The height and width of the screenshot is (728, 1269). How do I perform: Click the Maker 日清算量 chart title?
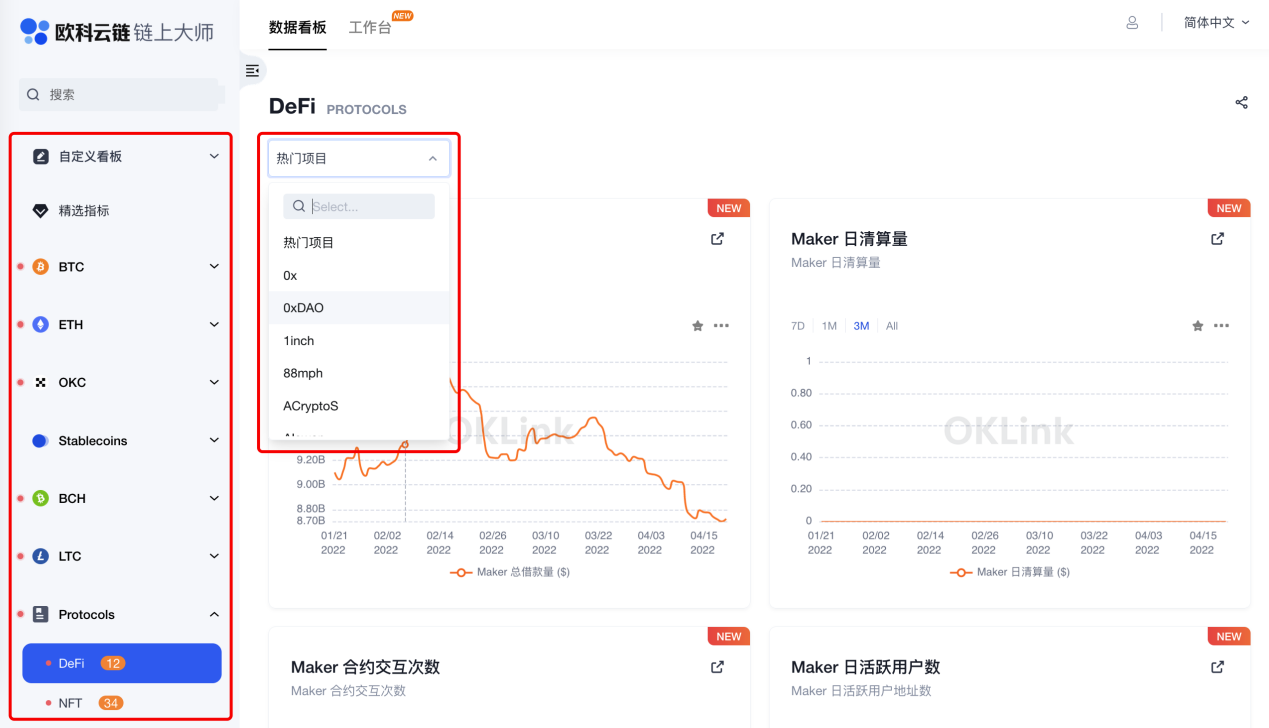849,239
